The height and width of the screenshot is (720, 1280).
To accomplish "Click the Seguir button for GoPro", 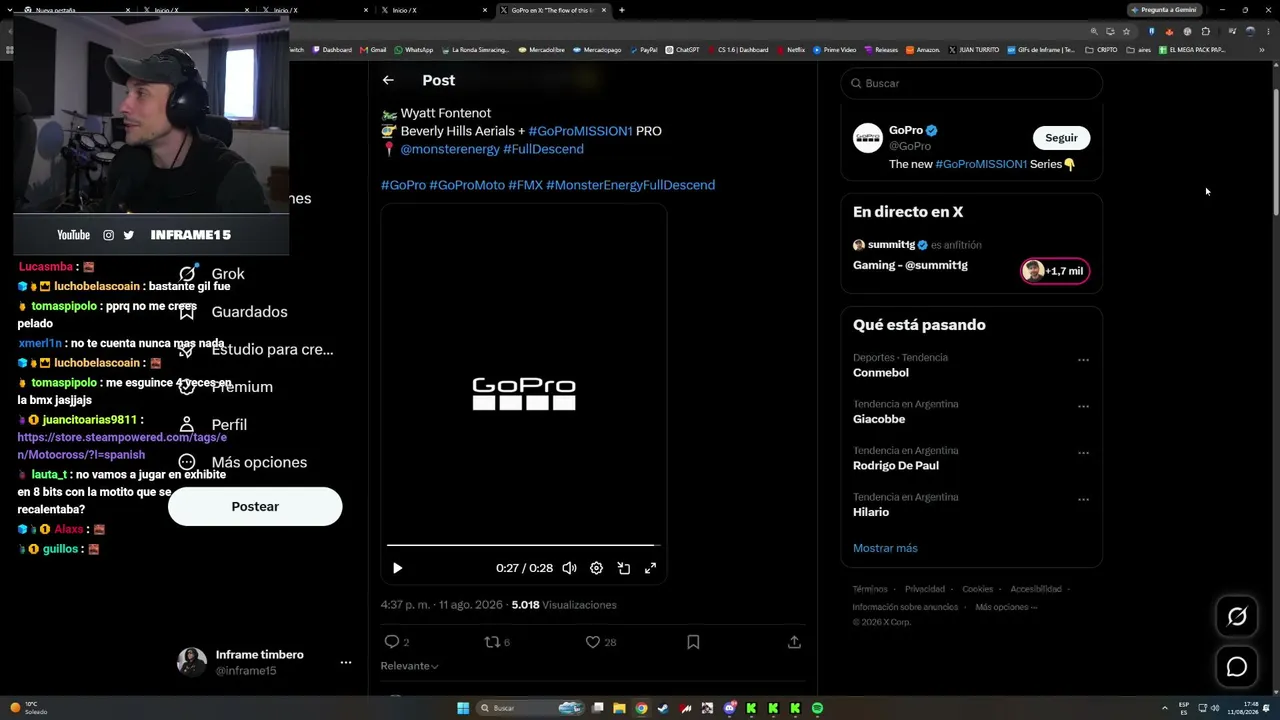I will click(1061, 138).
